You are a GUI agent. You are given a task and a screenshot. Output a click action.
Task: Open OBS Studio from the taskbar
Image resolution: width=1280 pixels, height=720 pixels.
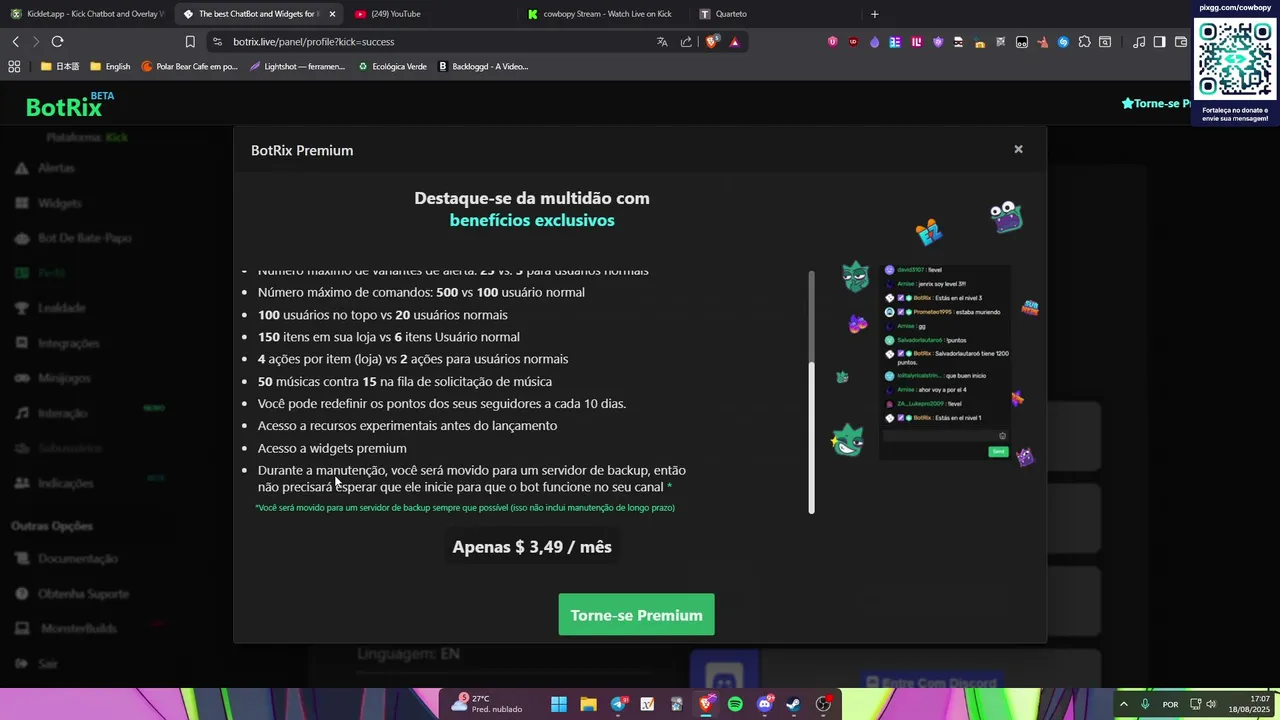pyautogui.click(x=823, y=704)
